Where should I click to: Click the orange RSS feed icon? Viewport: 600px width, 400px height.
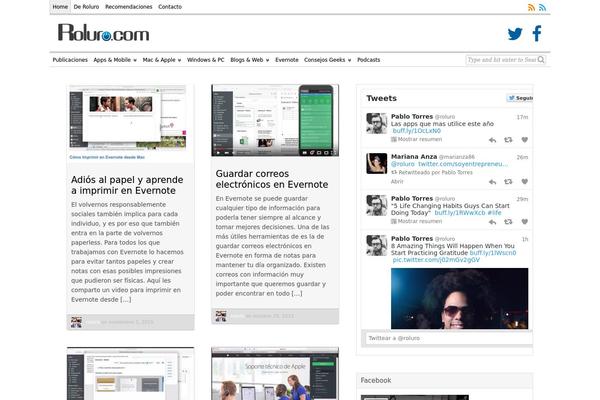tap(531, 7)
